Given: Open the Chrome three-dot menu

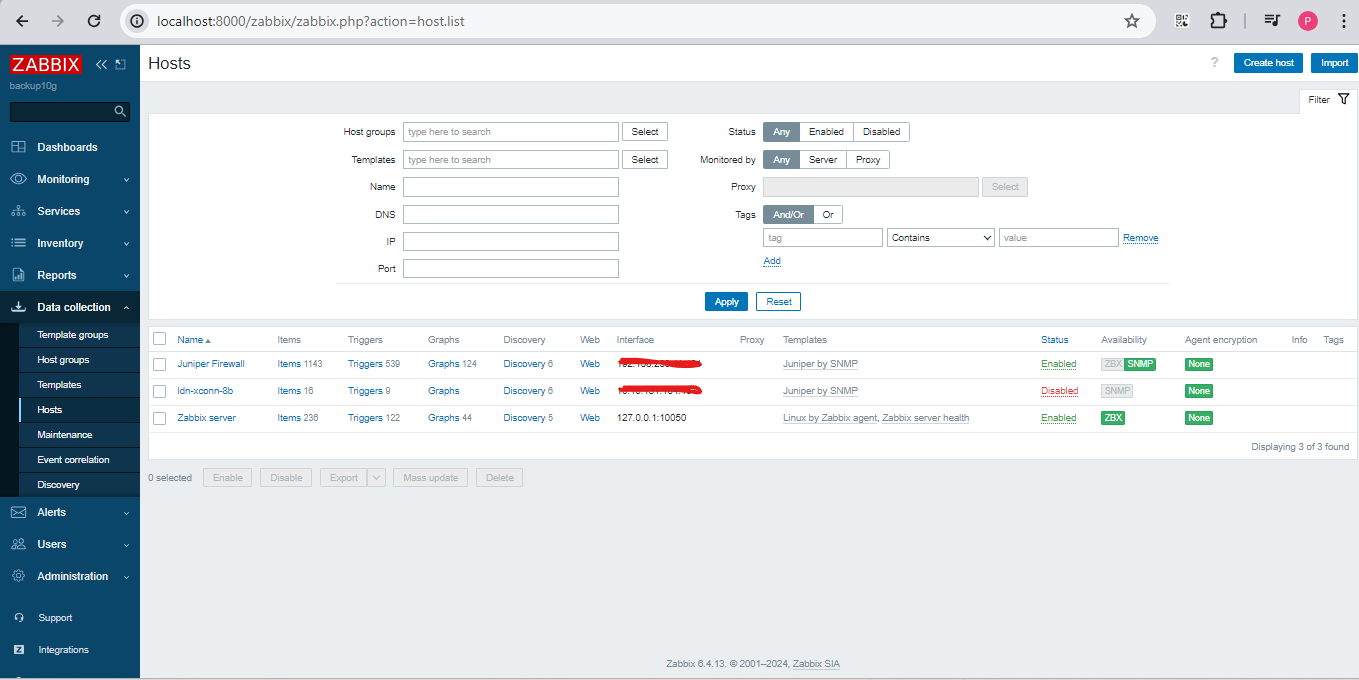Looking at the screenshot, I should 1344,21.
